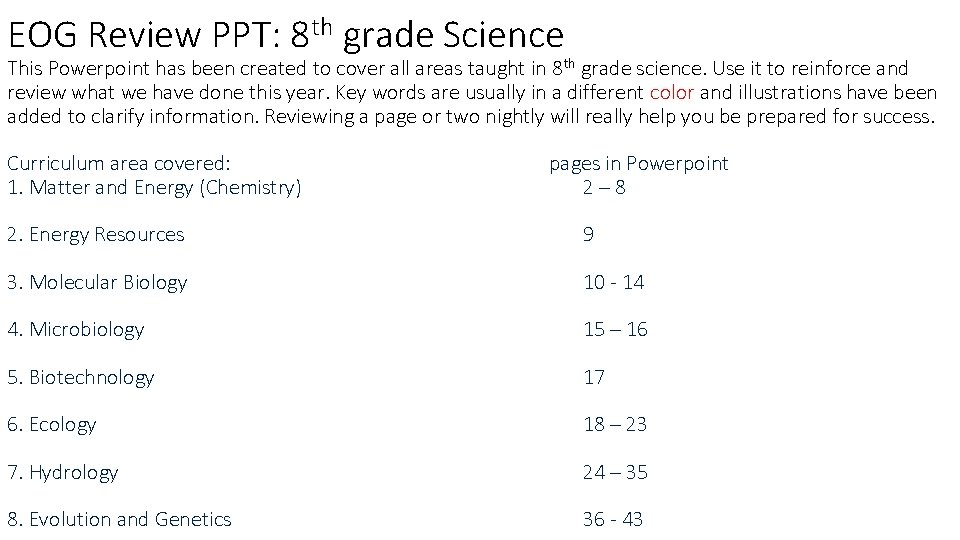Image resolution: width=960 pixels, height=540 pixels.
Task: Select the 'Evolution and Genetics' entry
Action: [119, 519]
